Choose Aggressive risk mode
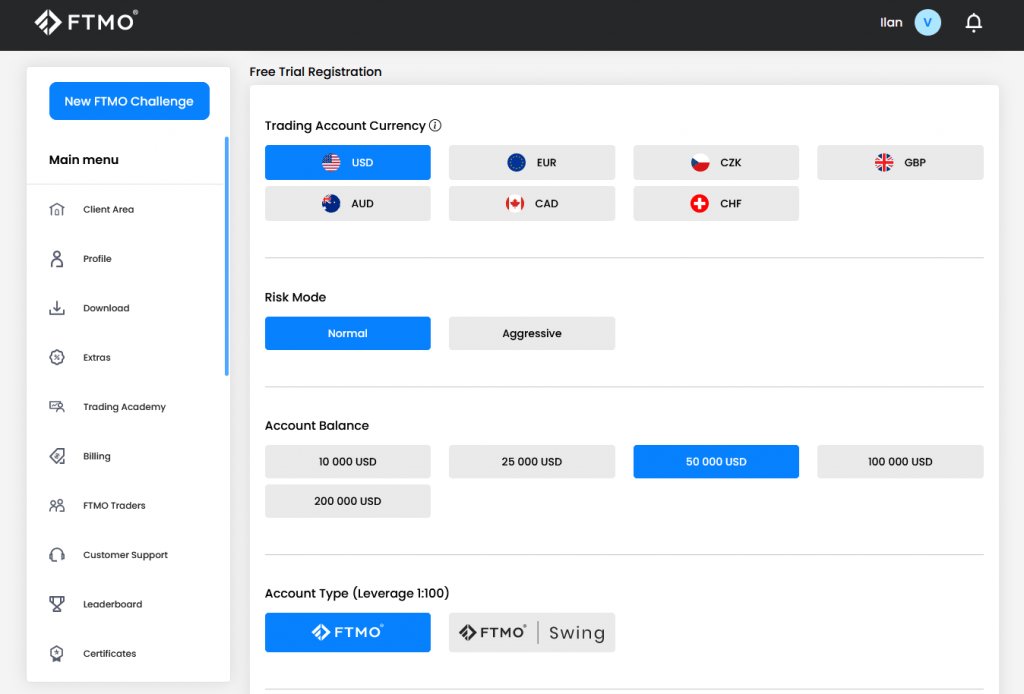Screen dimensions: 1024x694 pyautogui.click(x=531, y=334)
